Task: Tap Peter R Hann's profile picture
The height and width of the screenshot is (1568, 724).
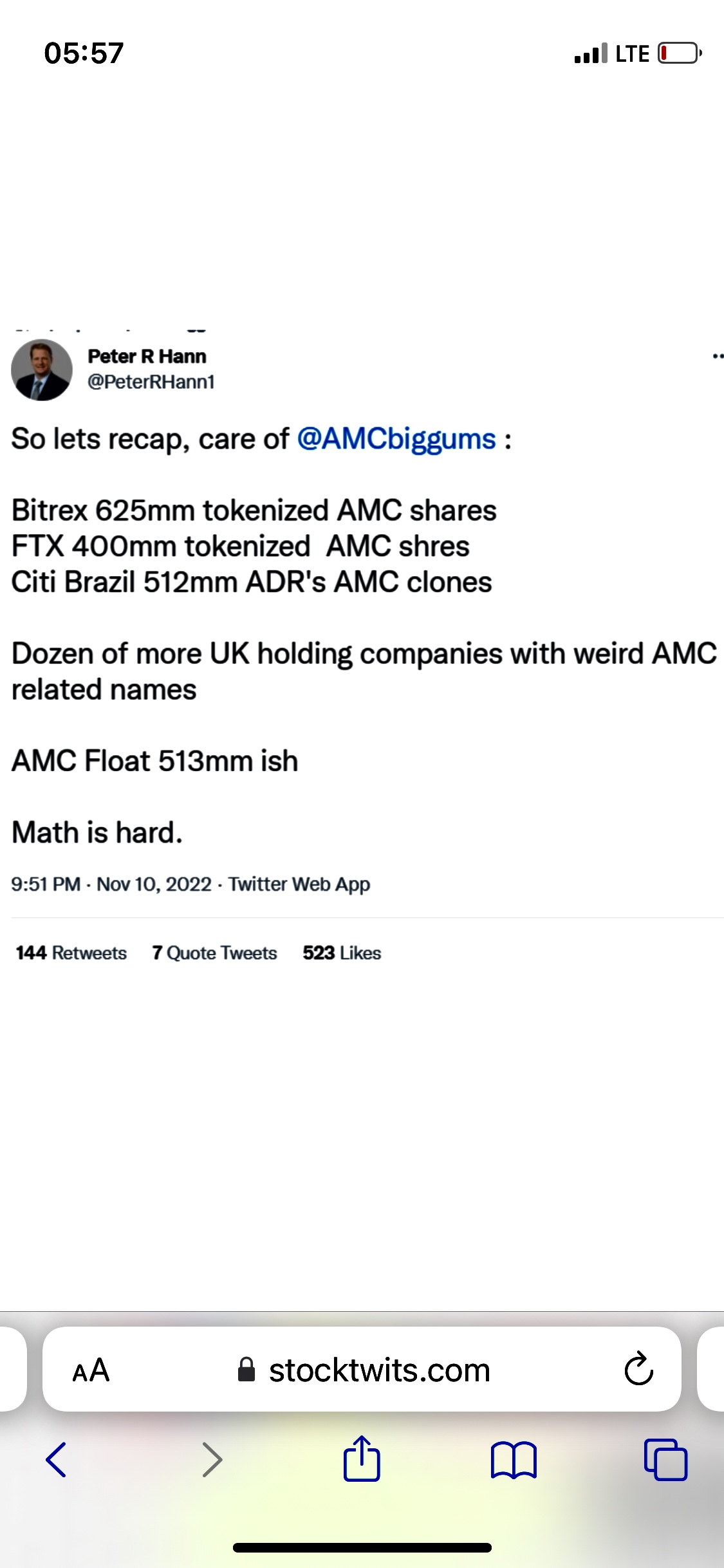Action: coord(42,370)
